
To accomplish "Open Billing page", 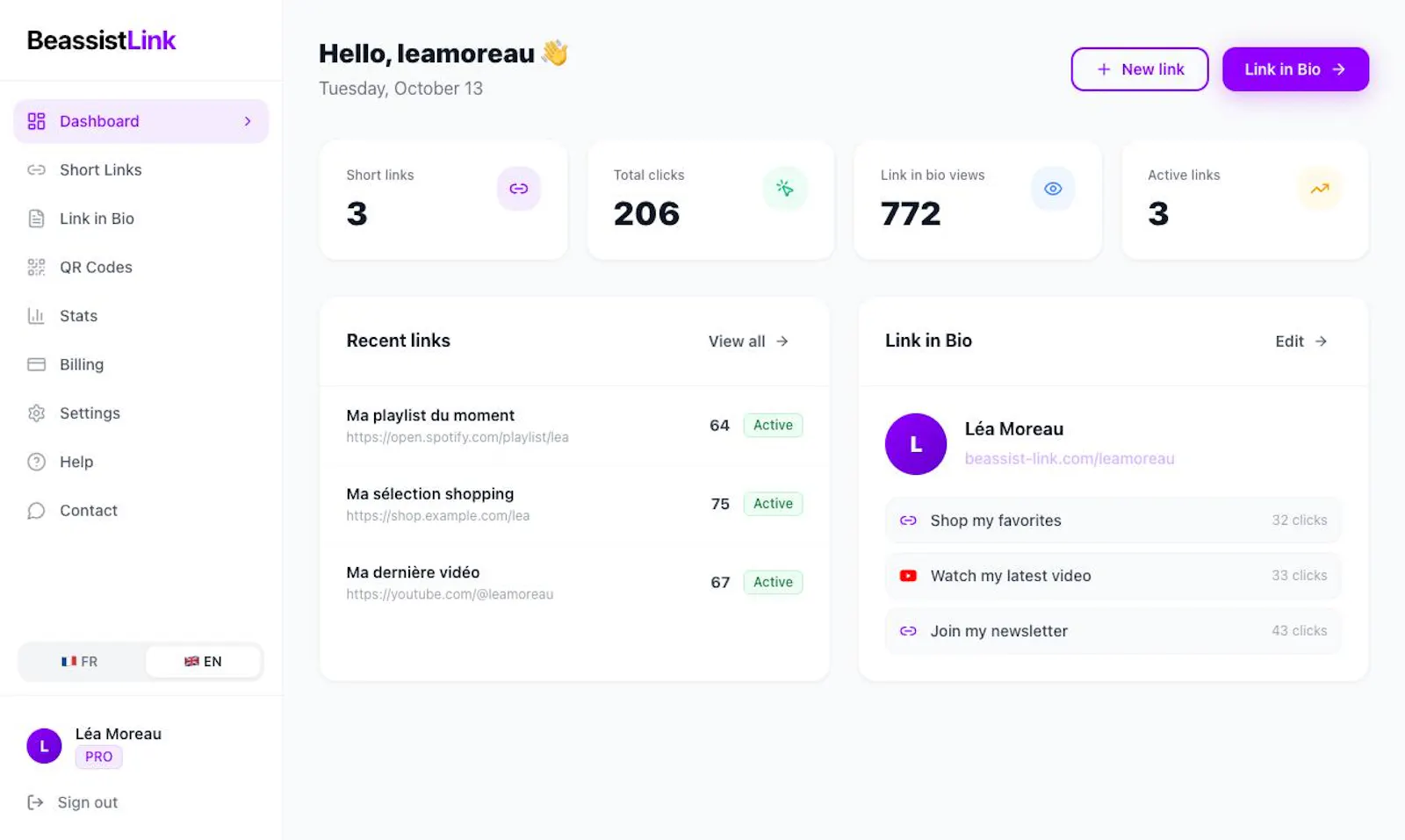I will (x=140, y=364).
